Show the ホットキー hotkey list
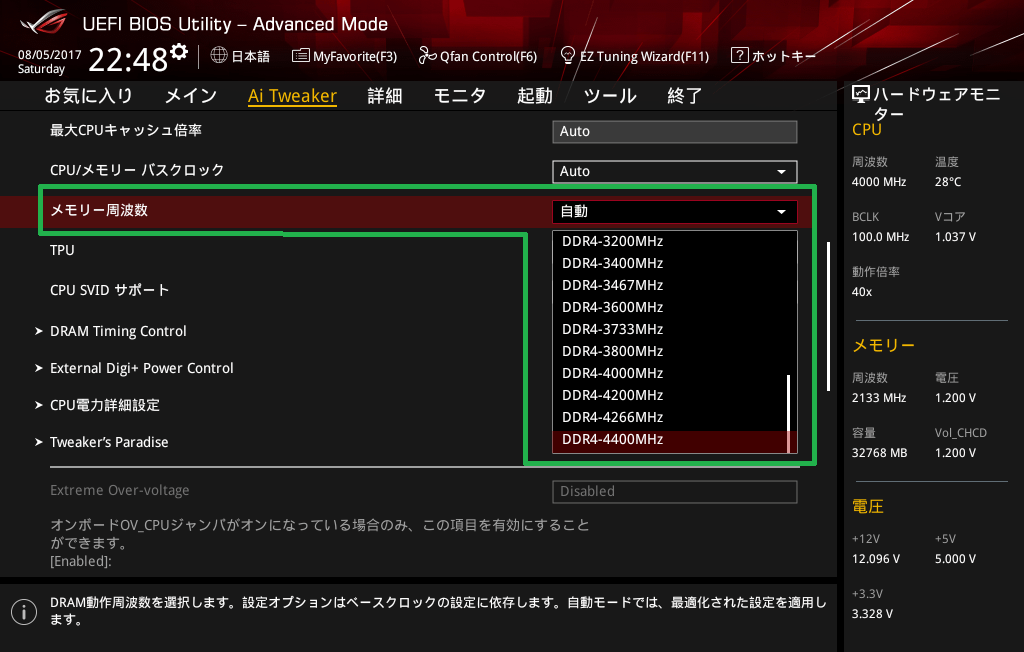 [x=784, y=57]
